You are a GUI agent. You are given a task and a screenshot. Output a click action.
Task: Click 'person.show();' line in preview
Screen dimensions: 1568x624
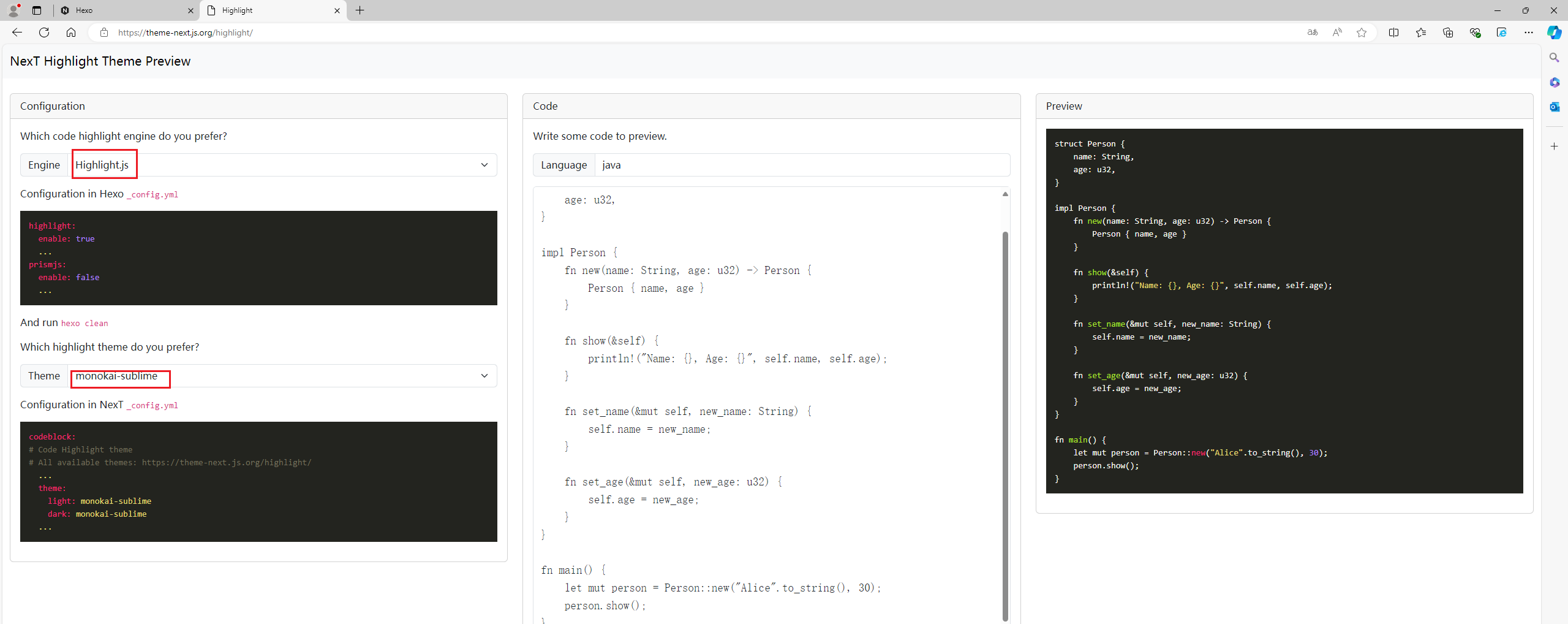[1106, 465]
